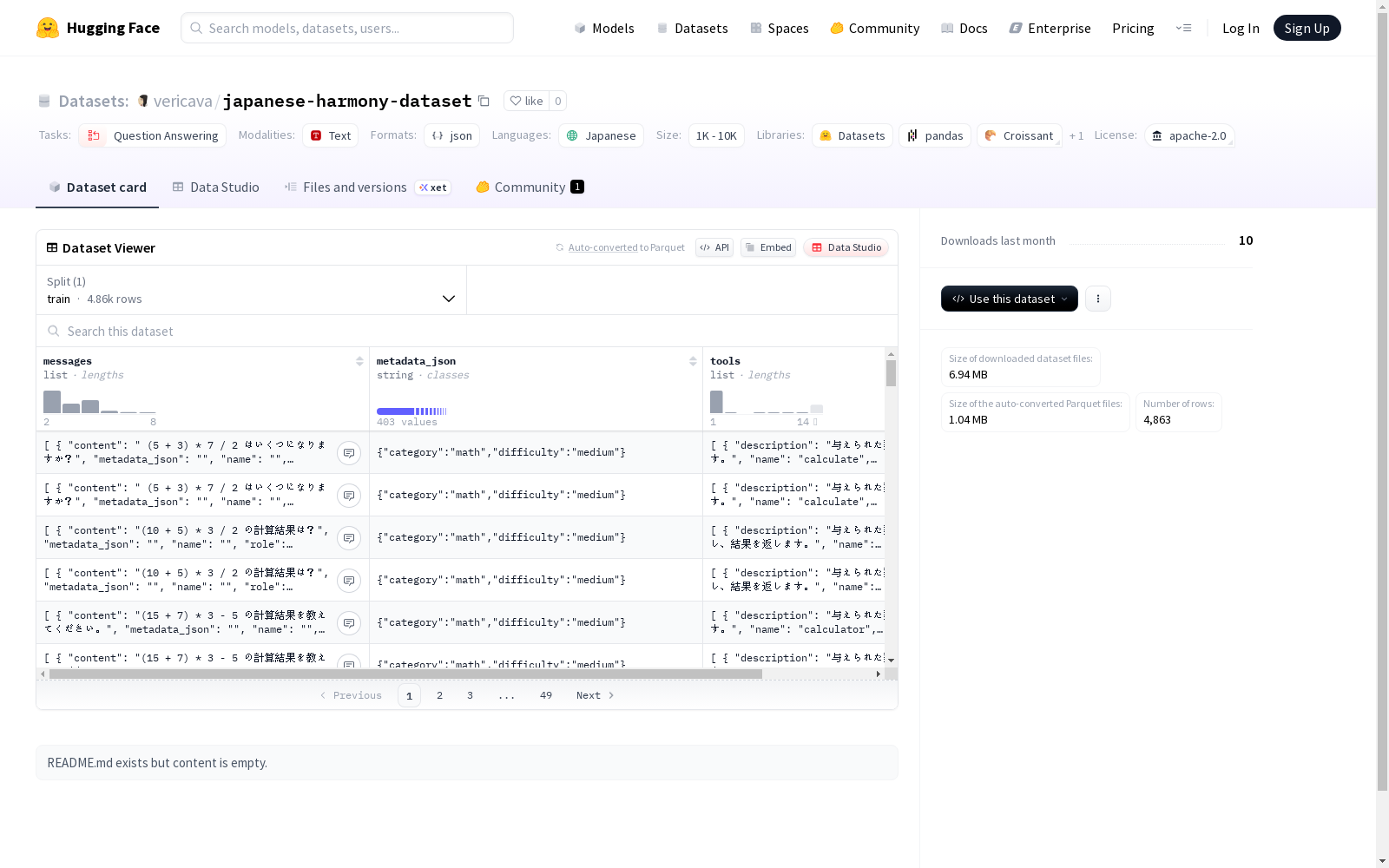This screenshot has height=868, width=1389.
Task: Click the tools lengths histogram
Action: [766, 402]
